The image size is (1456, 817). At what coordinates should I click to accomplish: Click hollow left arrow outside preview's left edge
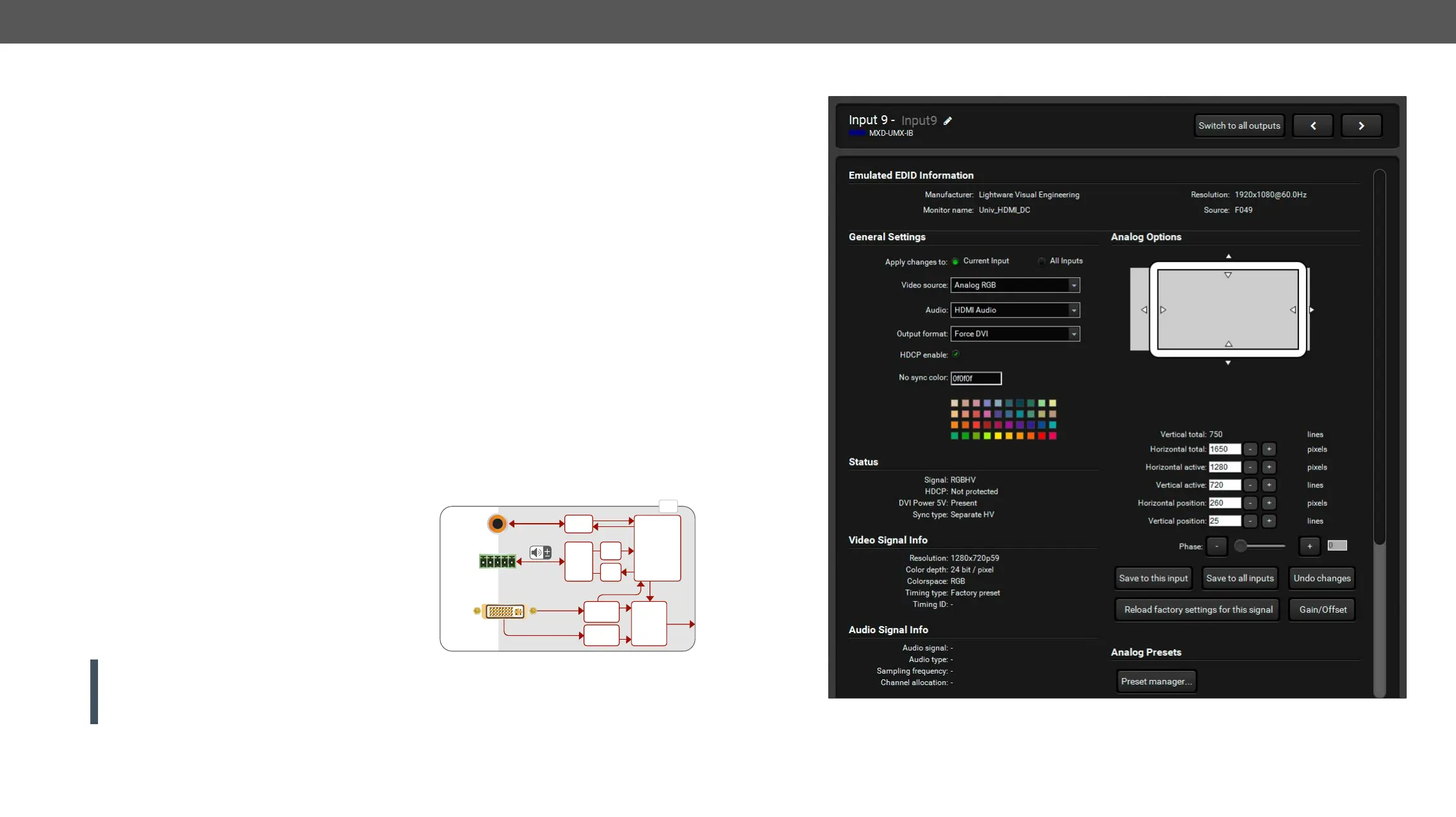point(1144,310)
